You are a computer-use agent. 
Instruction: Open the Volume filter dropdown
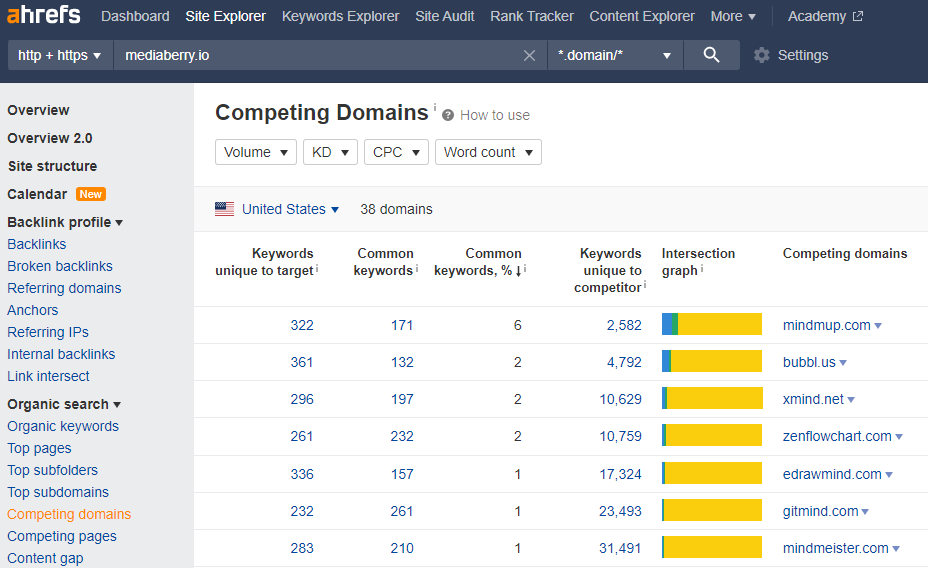[x=256, y=152]
